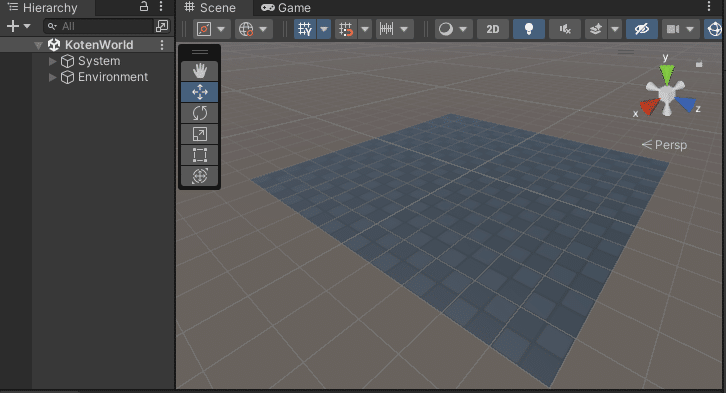Open the draw mode dropdown arrow
This screenshot has width=726, height=393.
point(463,29)
